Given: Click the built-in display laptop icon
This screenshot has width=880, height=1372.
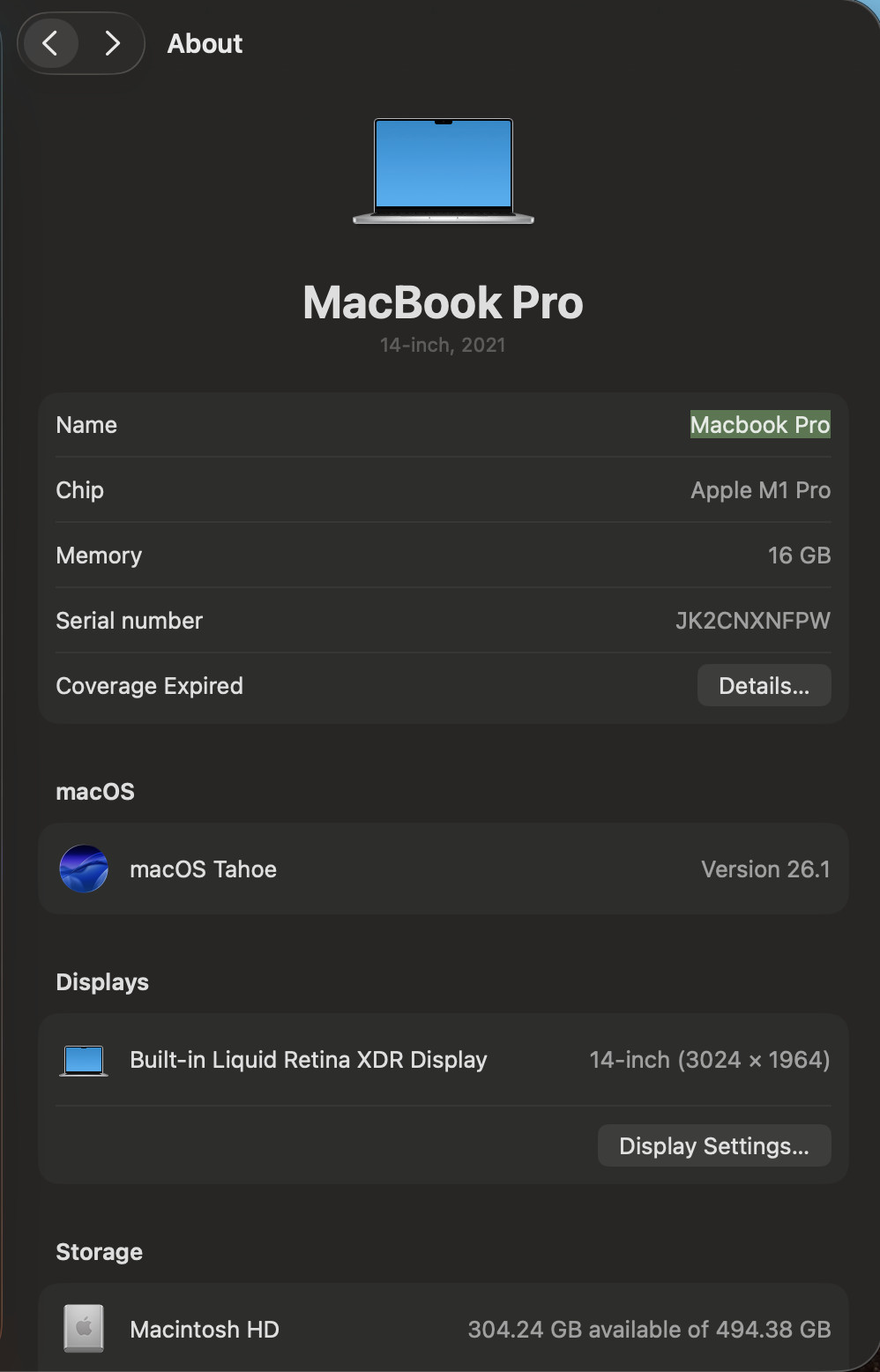Looking at the screenshot, I should (x=84, y=1060).
